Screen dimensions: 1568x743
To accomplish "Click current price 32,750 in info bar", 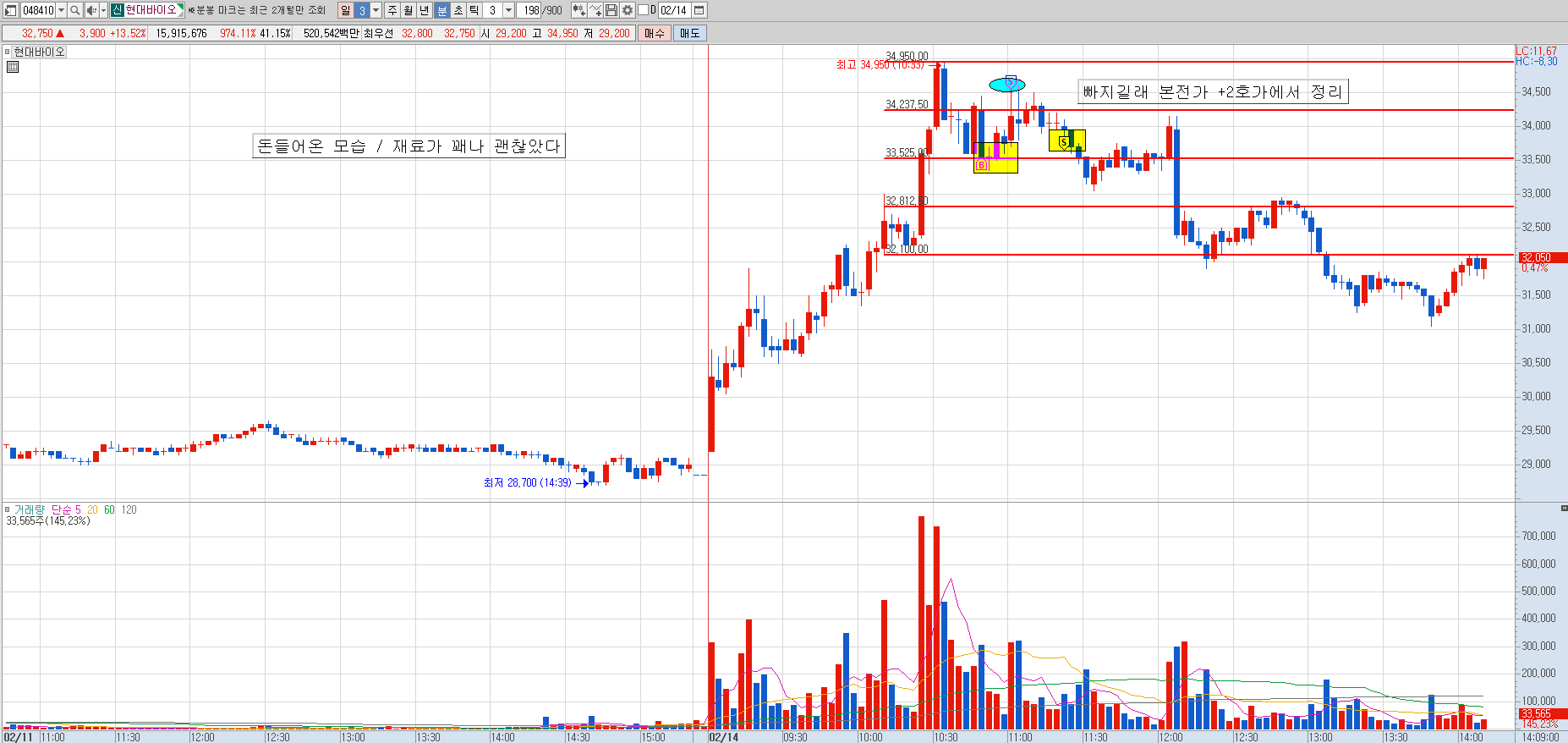I will [x=37, y=33].
